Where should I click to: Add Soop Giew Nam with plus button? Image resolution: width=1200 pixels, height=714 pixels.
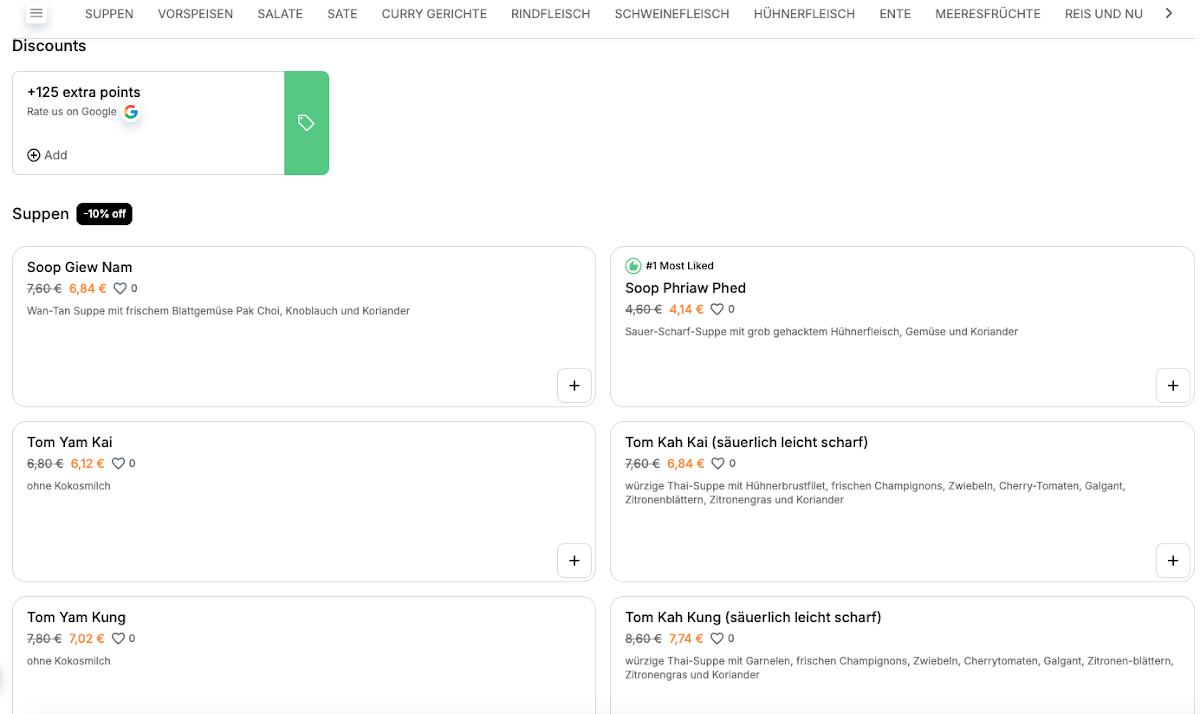[x=574, y=385]
